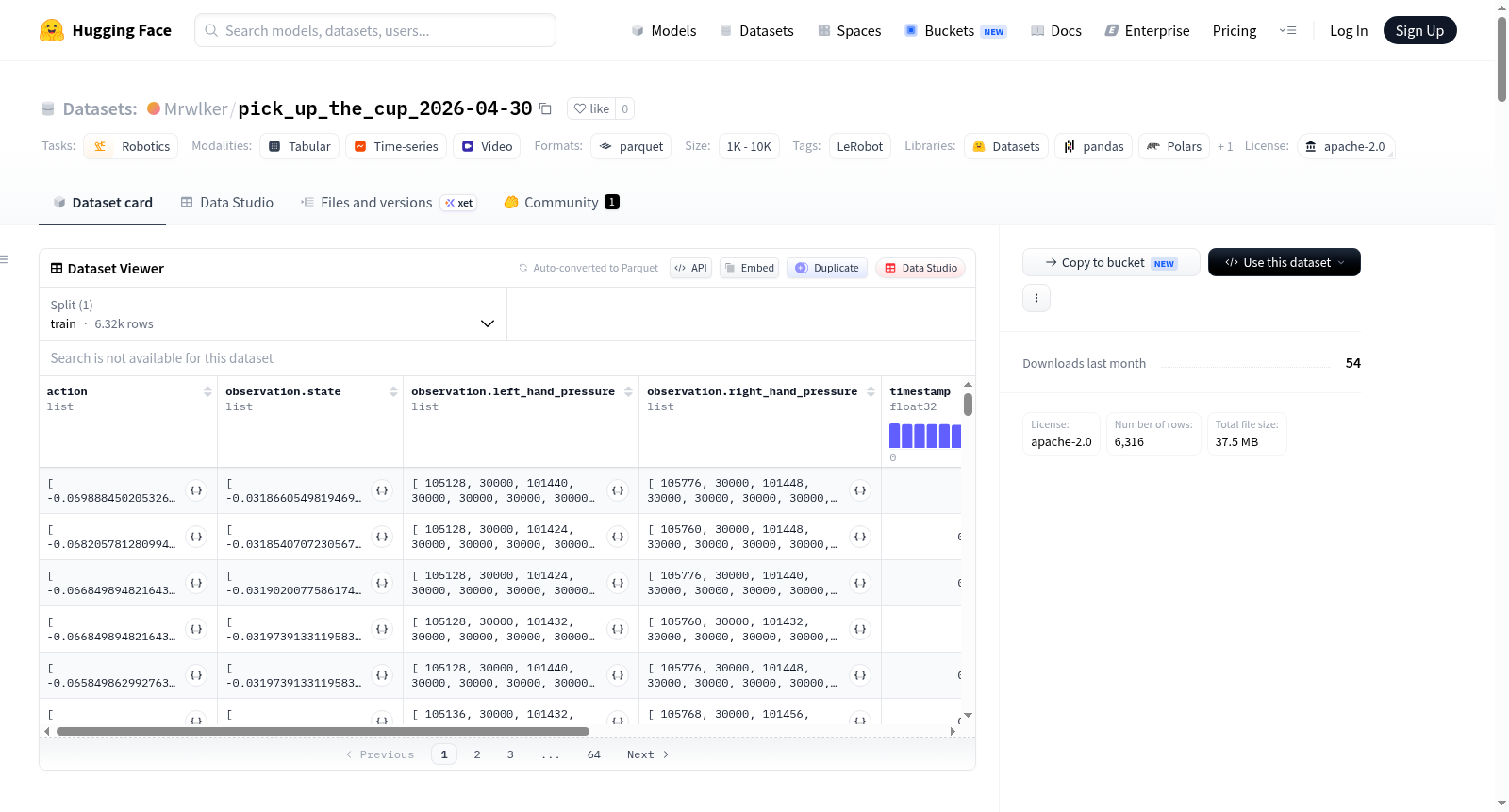
Task: Open Files and versions tab
Action: pos(389,203)
